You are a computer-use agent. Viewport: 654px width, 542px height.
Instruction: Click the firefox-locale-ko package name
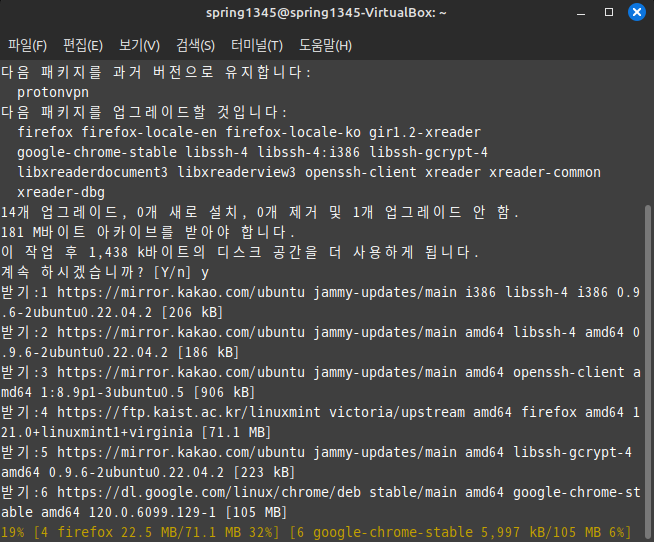pyautogui.click(x=293, y=132)
